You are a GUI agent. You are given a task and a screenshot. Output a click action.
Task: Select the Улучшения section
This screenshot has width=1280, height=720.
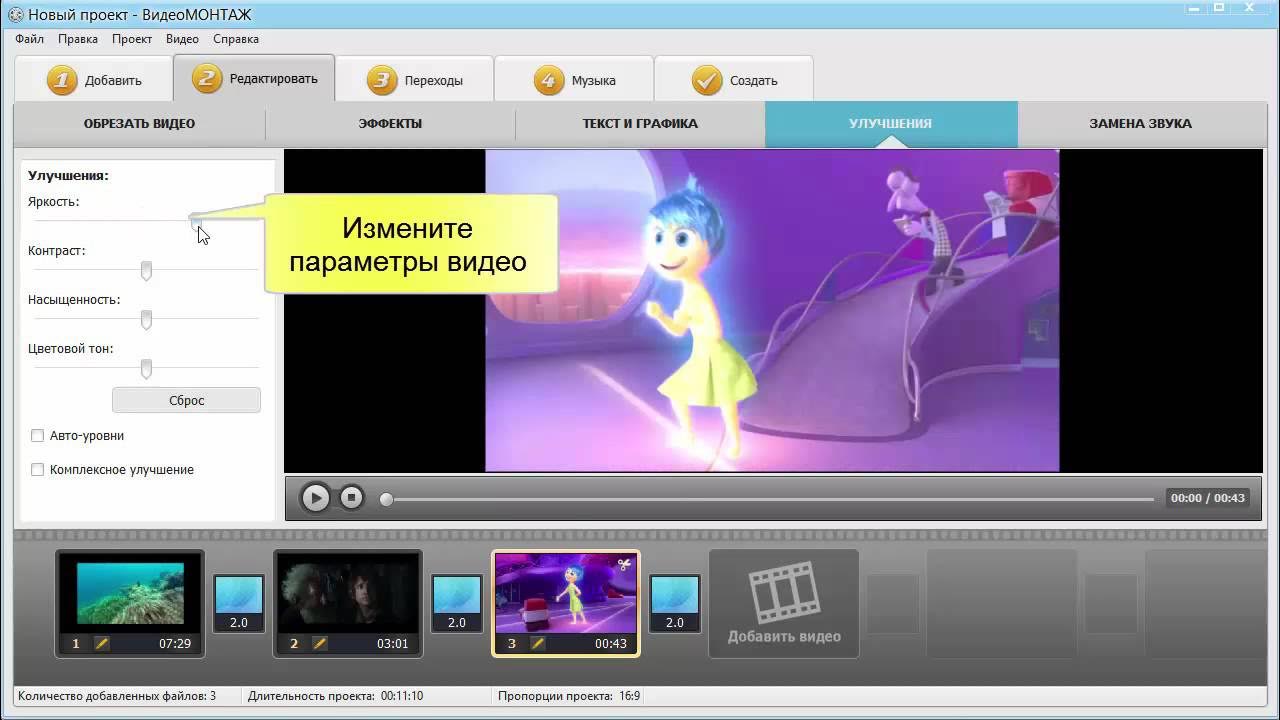891,124
